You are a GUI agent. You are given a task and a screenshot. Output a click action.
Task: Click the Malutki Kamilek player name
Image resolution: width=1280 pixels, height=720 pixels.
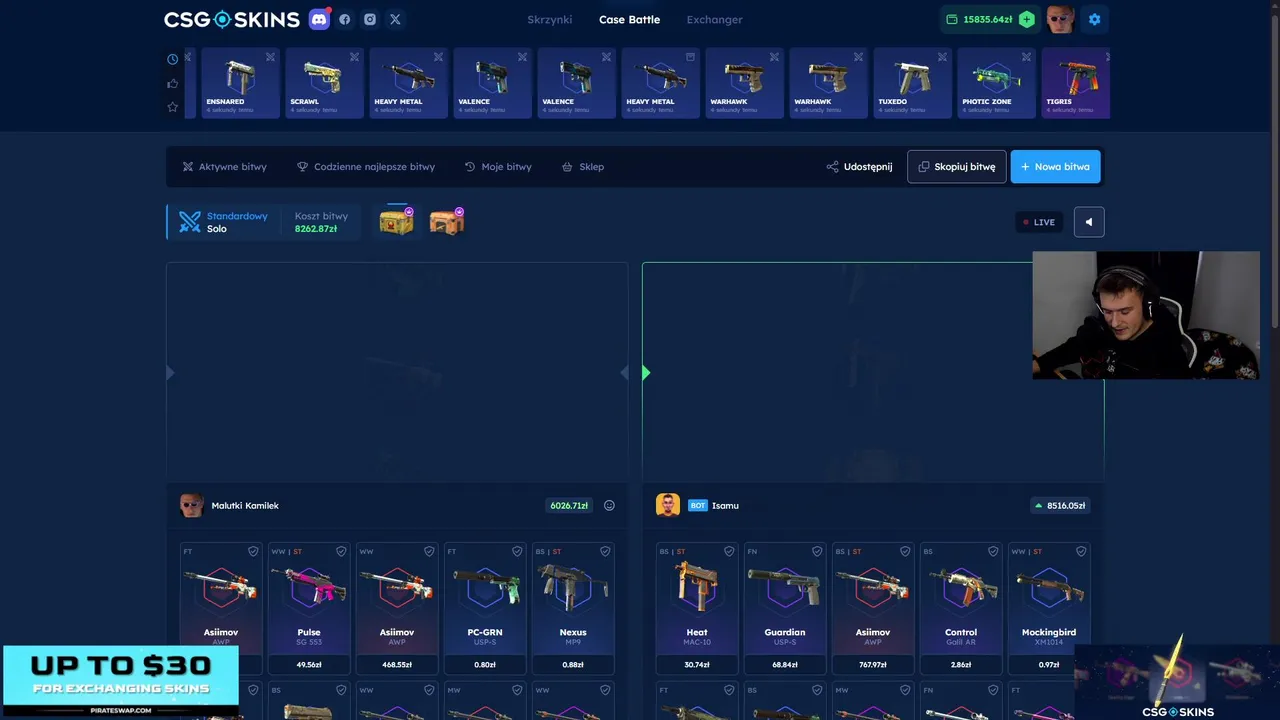point(245,505)
